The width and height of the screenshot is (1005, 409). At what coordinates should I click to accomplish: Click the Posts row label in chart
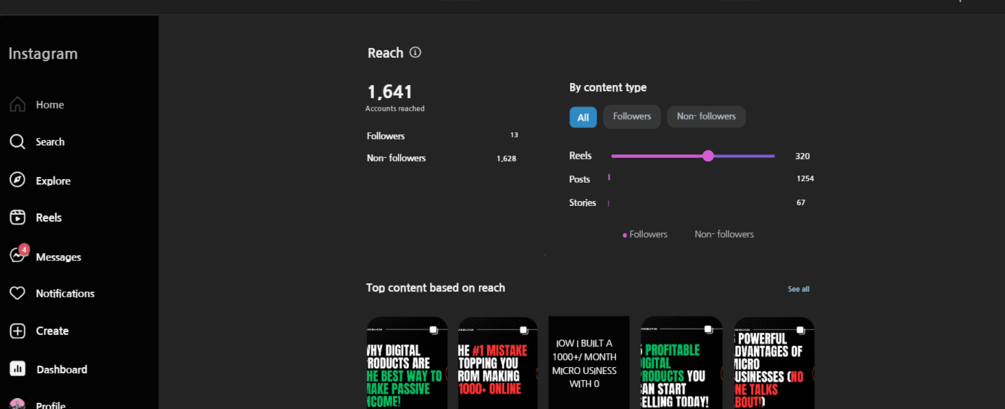coord(579,179)
